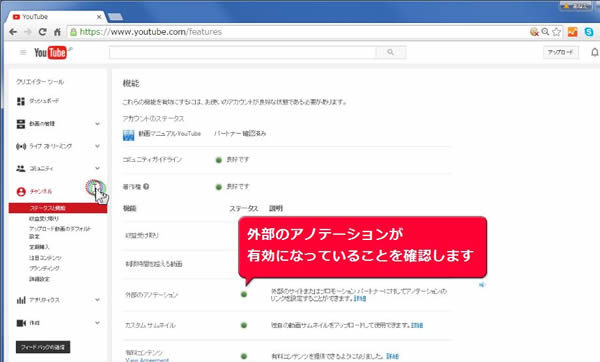Expand the アナリティクス section chevron
The image size is (600, 362).
coord(97,300)
